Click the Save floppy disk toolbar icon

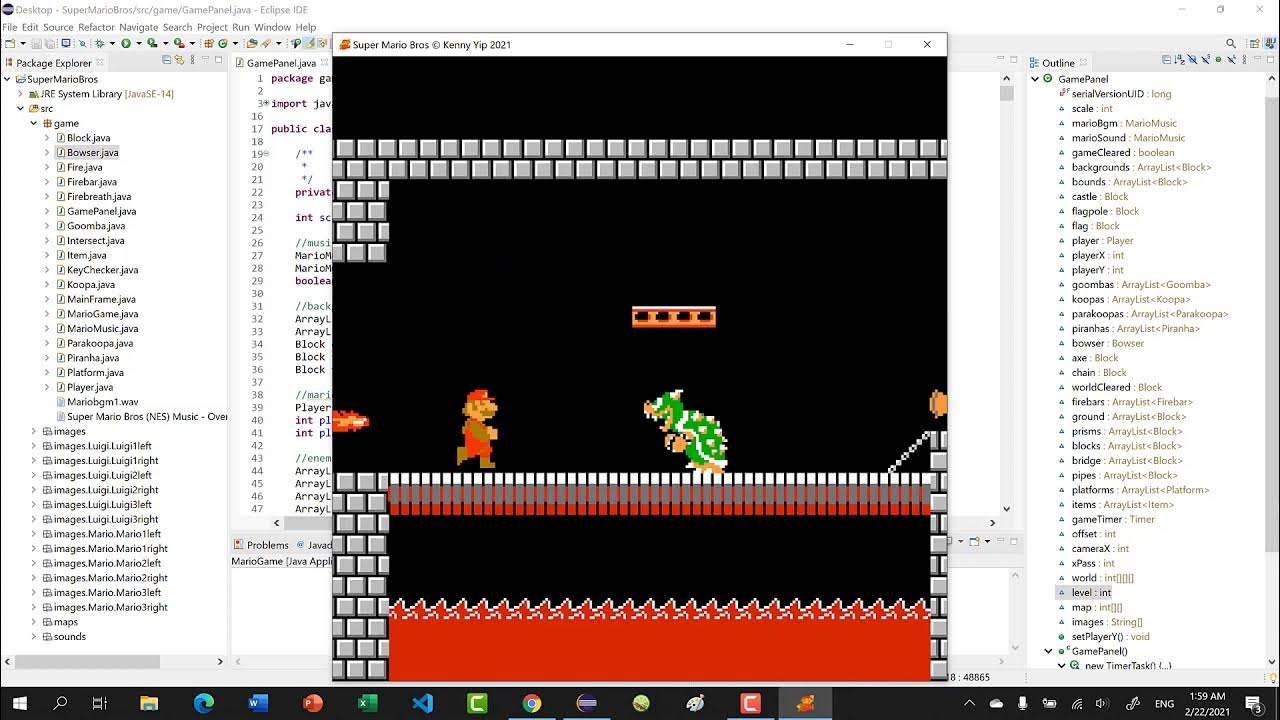point(36,44)
